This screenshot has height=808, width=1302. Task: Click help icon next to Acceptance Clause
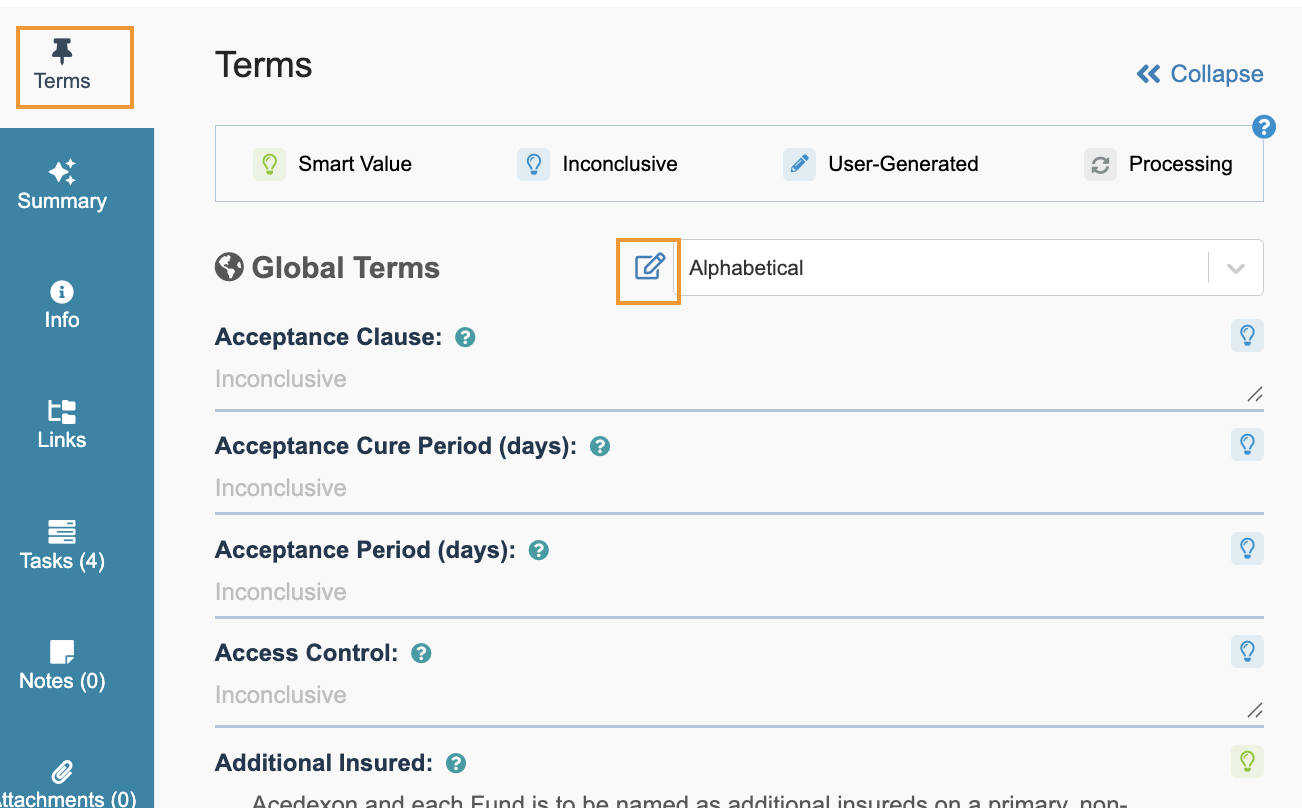click(x=465, y=338)
